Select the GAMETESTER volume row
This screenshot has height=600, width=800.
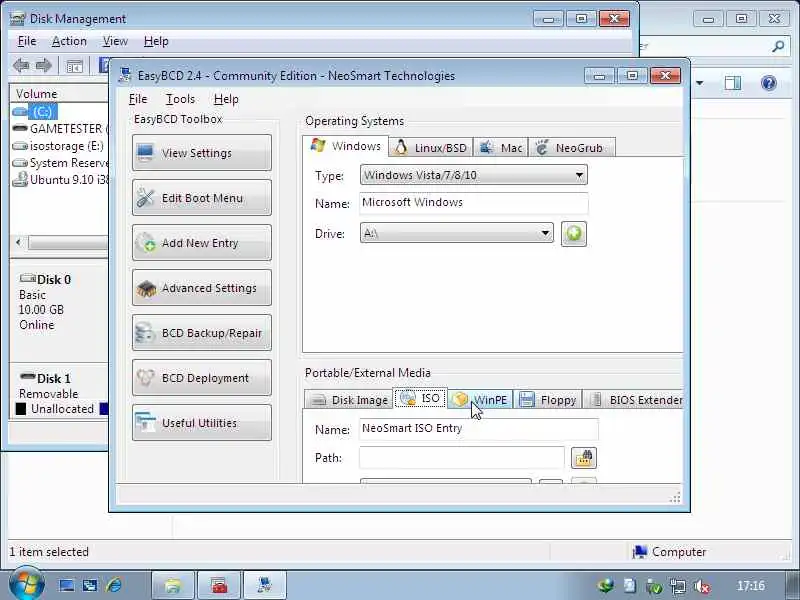[x=60, y=129]
